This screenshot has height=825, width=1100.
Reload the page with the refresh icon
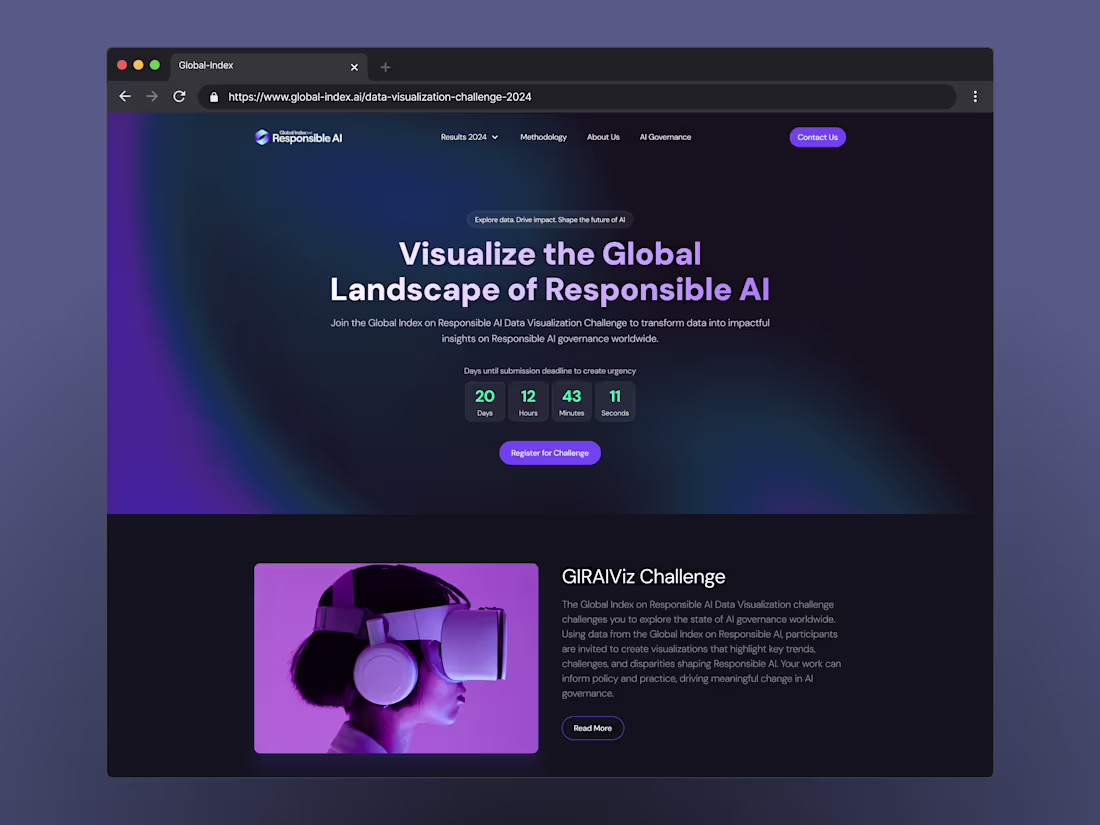click(180, 96)
